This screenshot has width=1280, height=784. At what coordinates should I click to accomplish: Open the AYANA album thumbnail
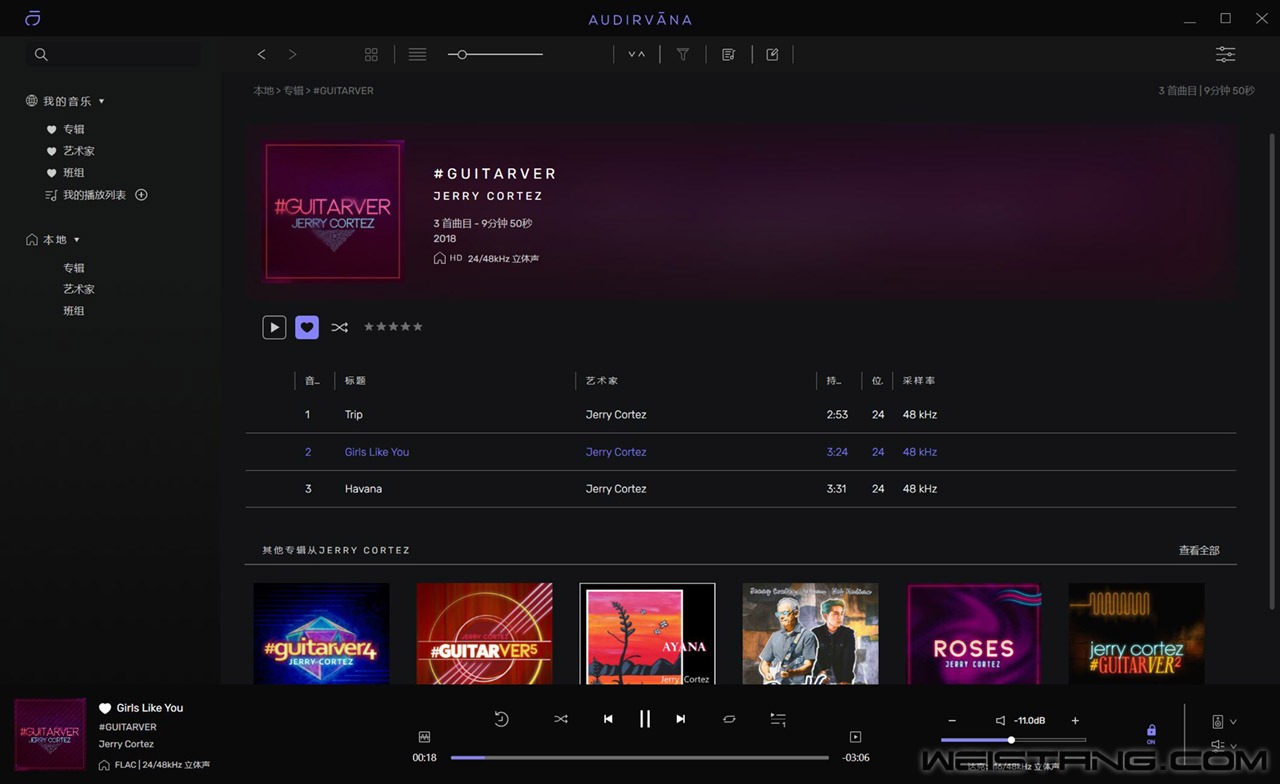(647, 634)
